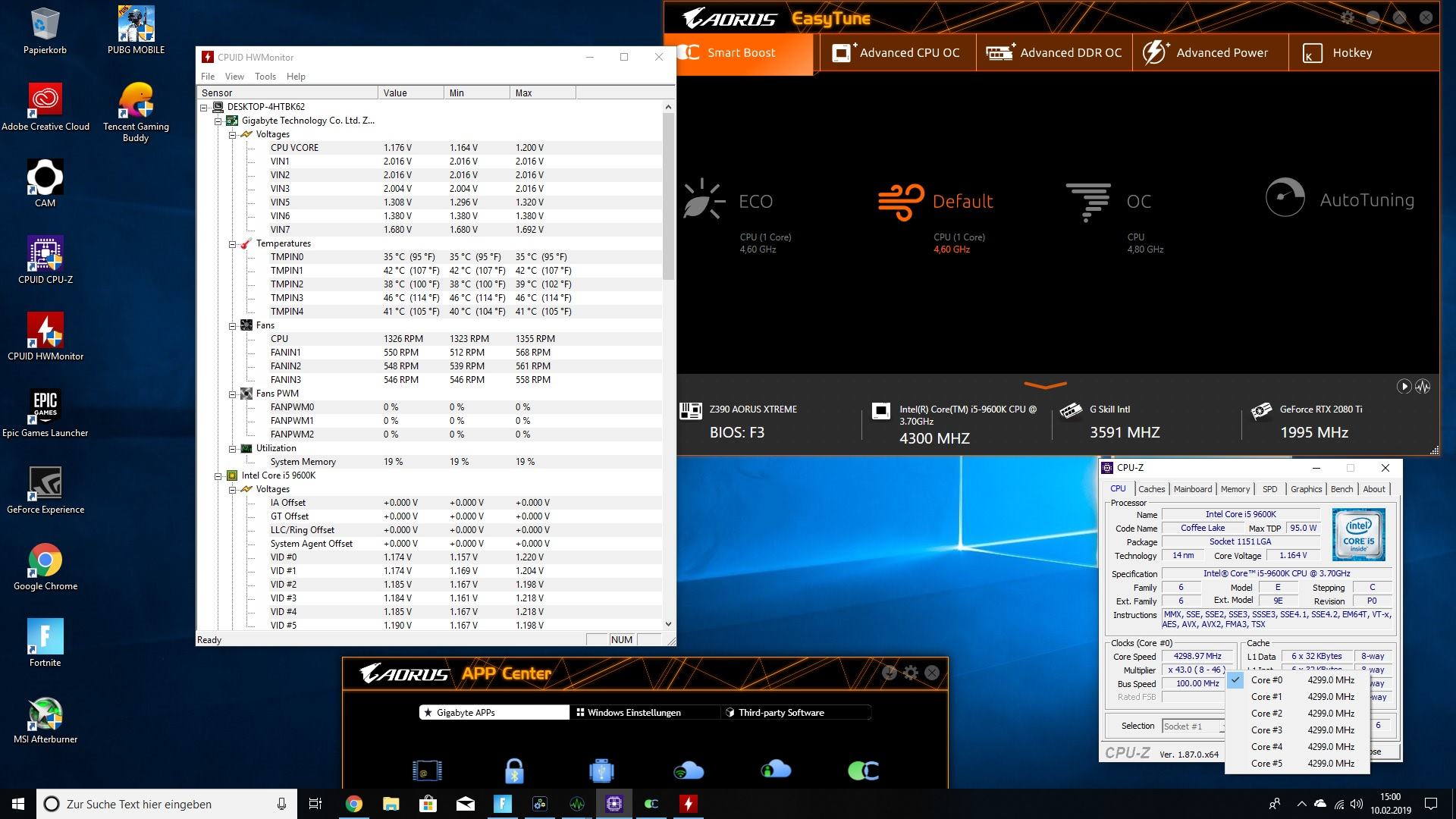Viewport: 1456px width, 819px height.
Task: Select Core #5 in CPU-Z core menu
Action: (1297, 764)
